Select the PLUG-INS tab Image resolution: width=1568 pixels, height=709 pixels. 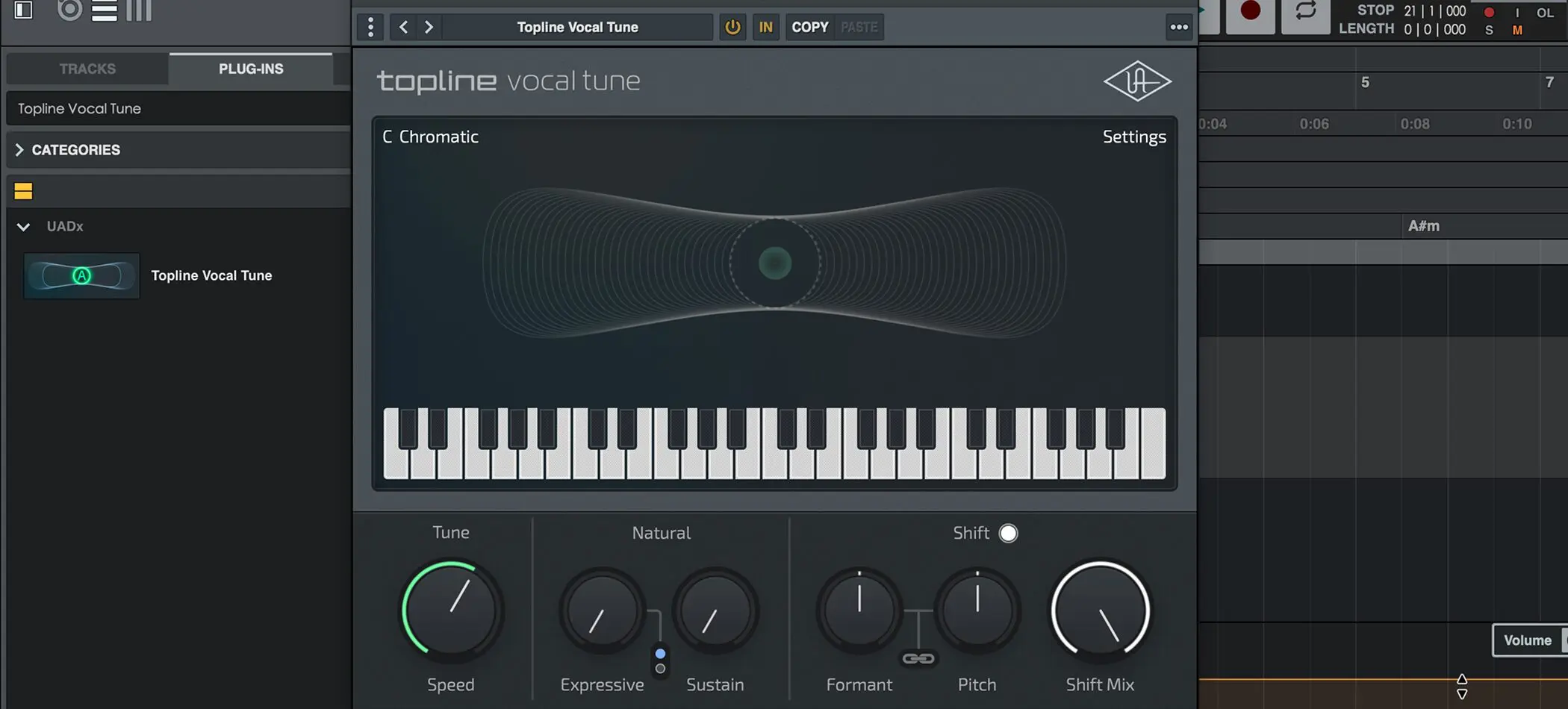coord(251,69)
